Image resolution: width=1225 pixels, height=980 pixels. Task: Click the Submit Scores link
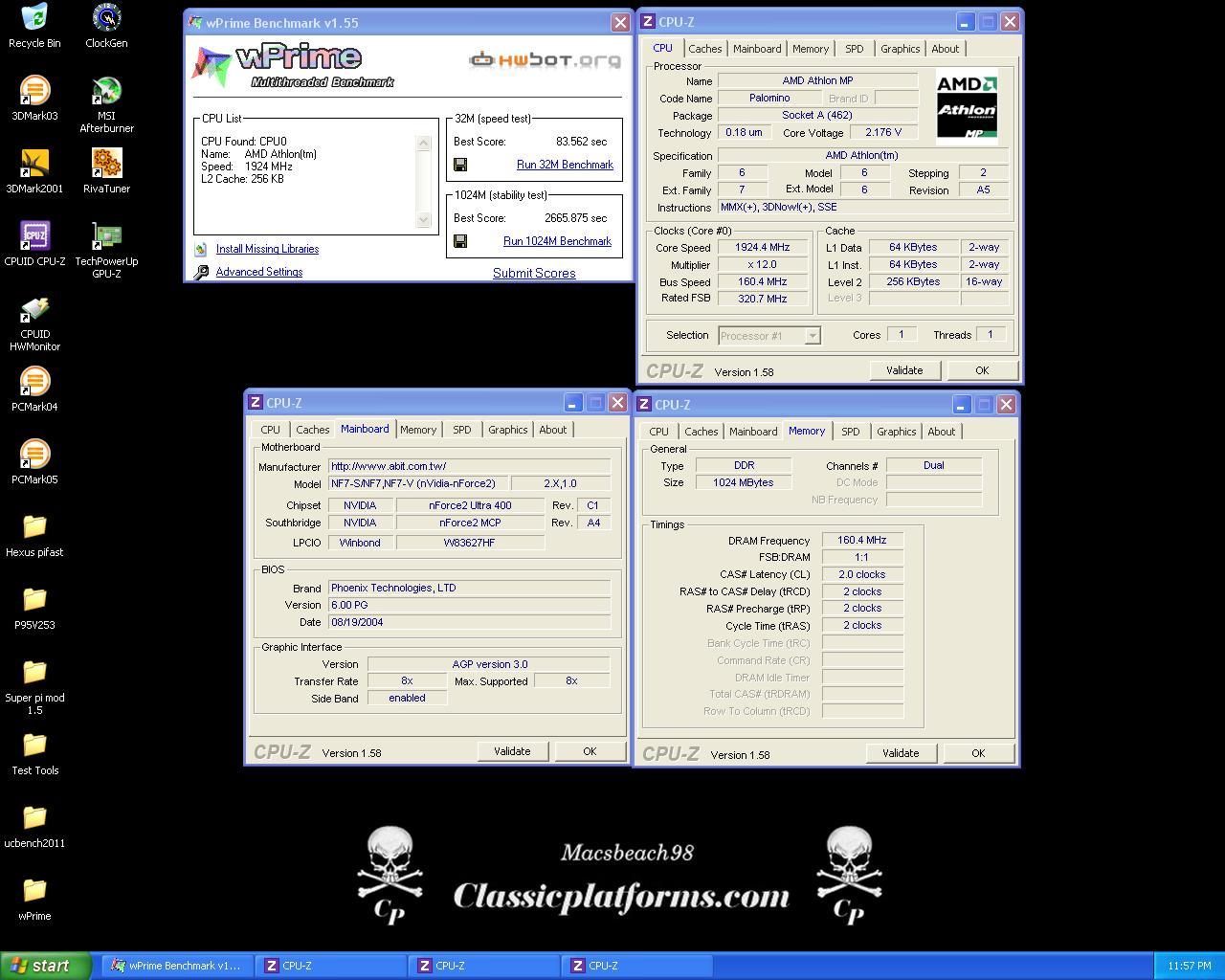coord(534,273)
